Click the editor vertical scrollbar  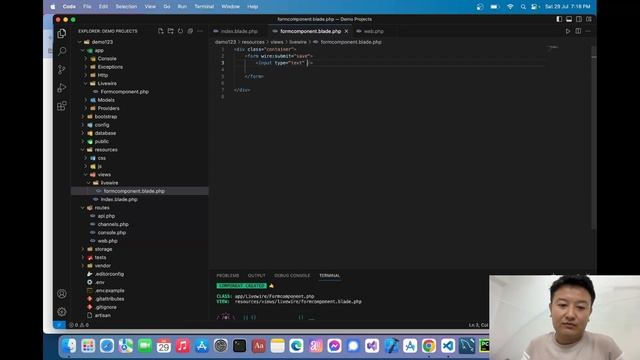(x=593, y=139)
